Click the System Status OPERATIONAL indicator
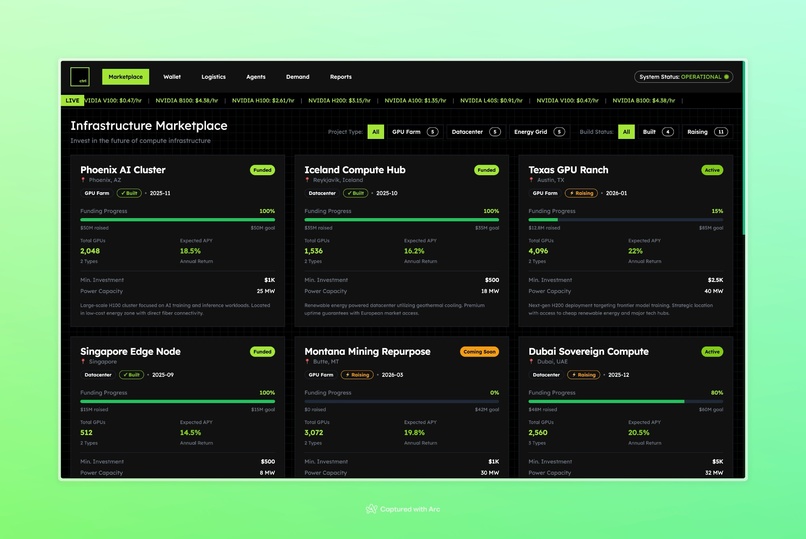This screenshot has height=539, width=806. [684, 77]
